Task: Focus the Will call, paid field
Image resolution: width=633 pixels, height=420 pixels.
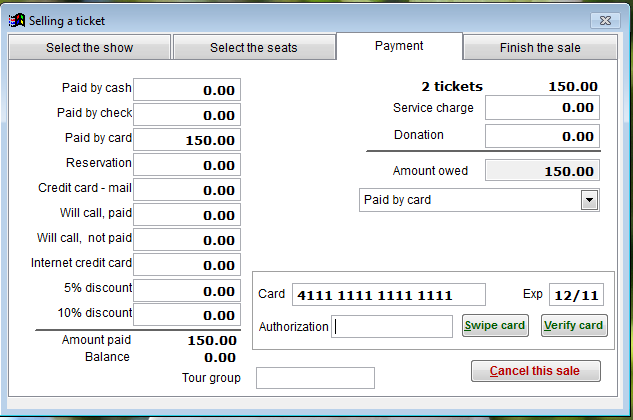Action: click(187, 215)
